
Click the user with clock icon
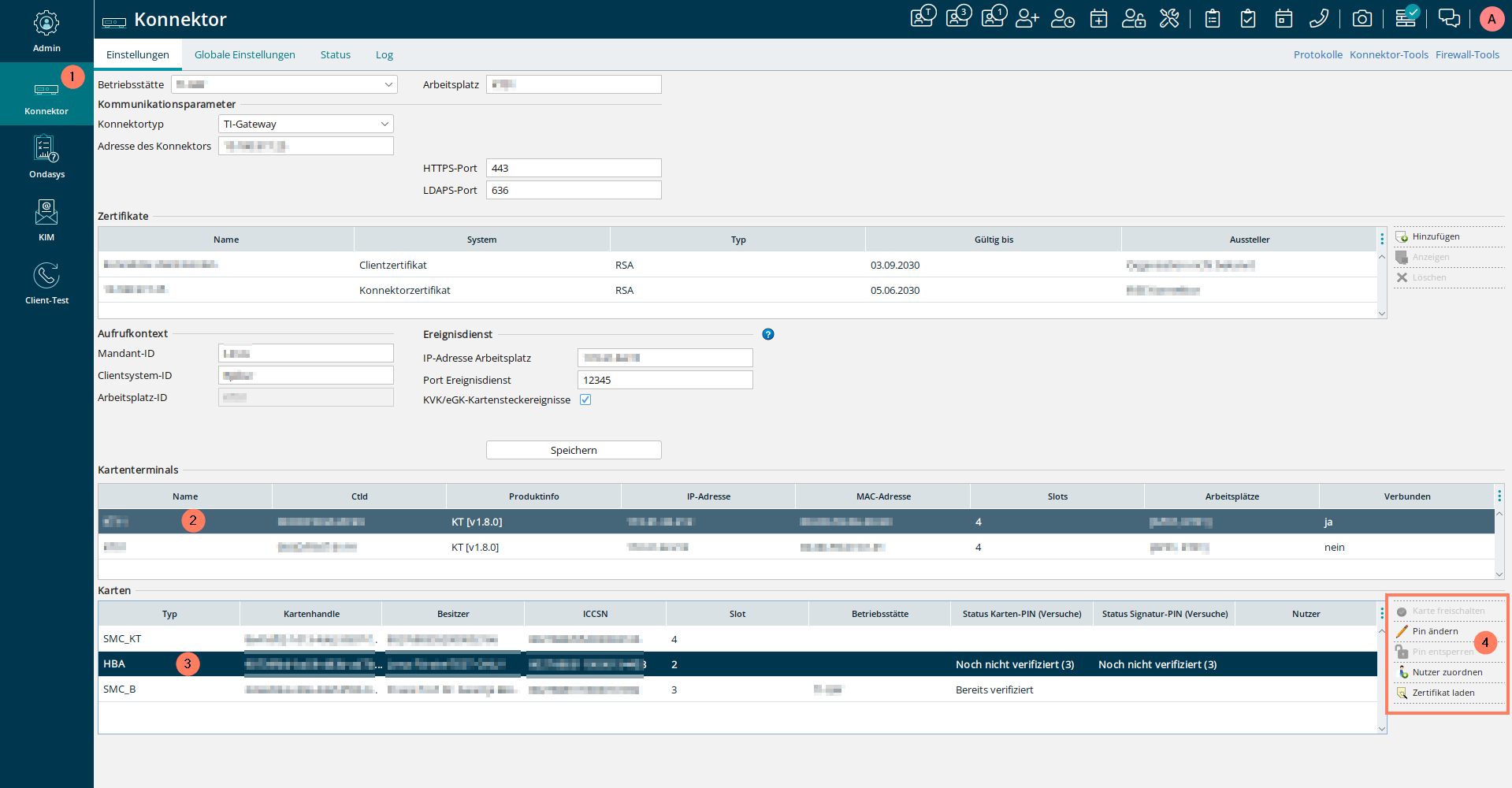[x=1063, y=18]
